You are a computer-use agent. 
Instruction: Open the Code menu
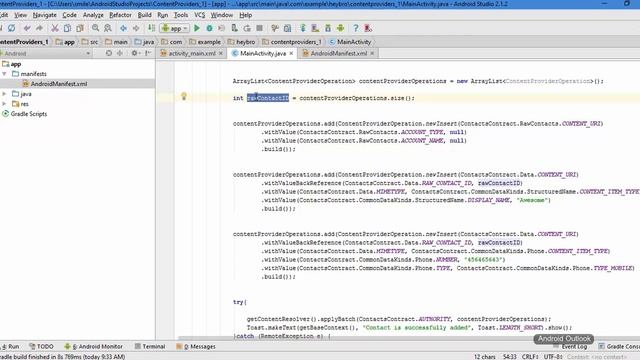(x=69, y=15)
